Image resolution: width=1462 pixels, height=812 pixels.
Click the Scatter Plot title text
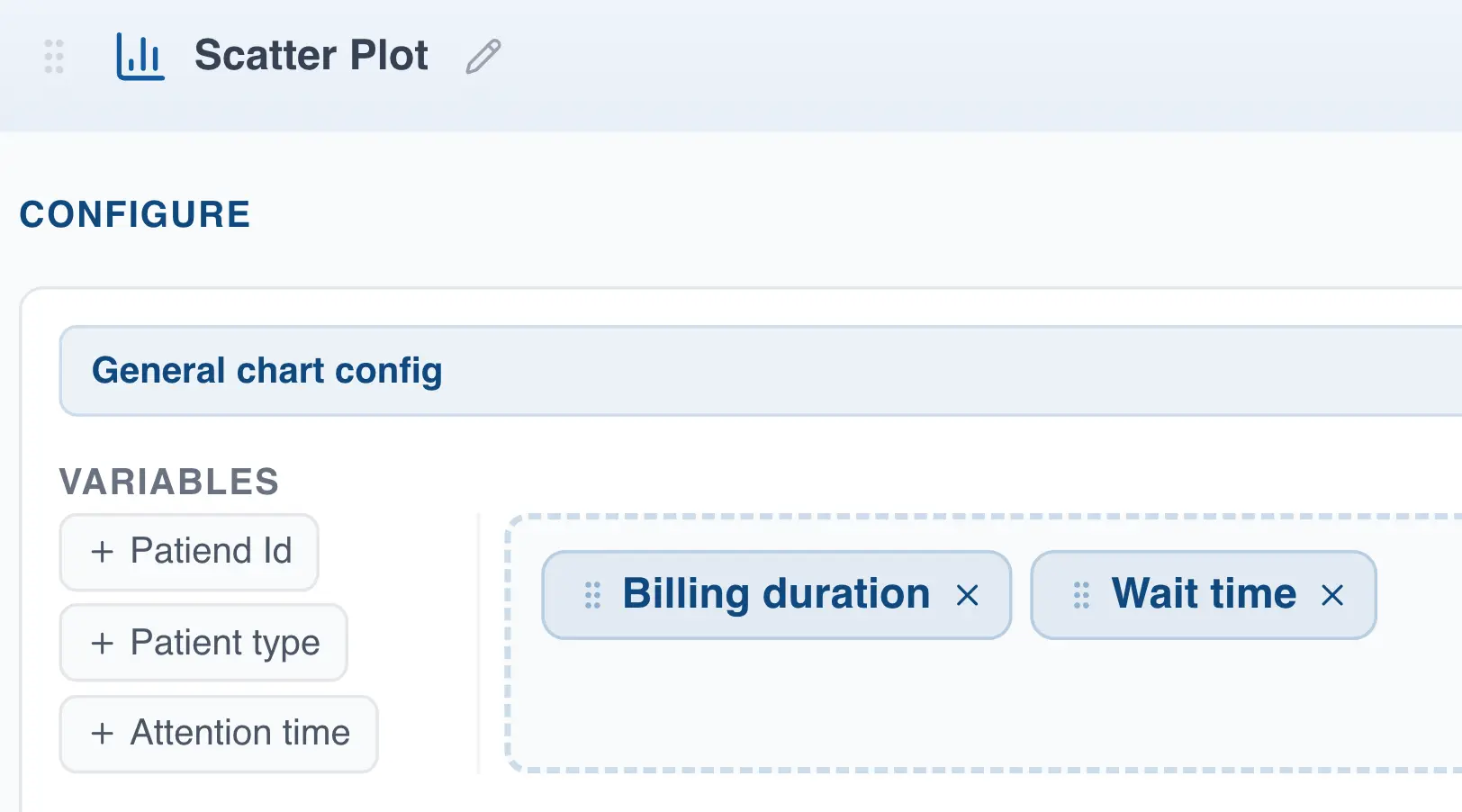click(311, 56)
